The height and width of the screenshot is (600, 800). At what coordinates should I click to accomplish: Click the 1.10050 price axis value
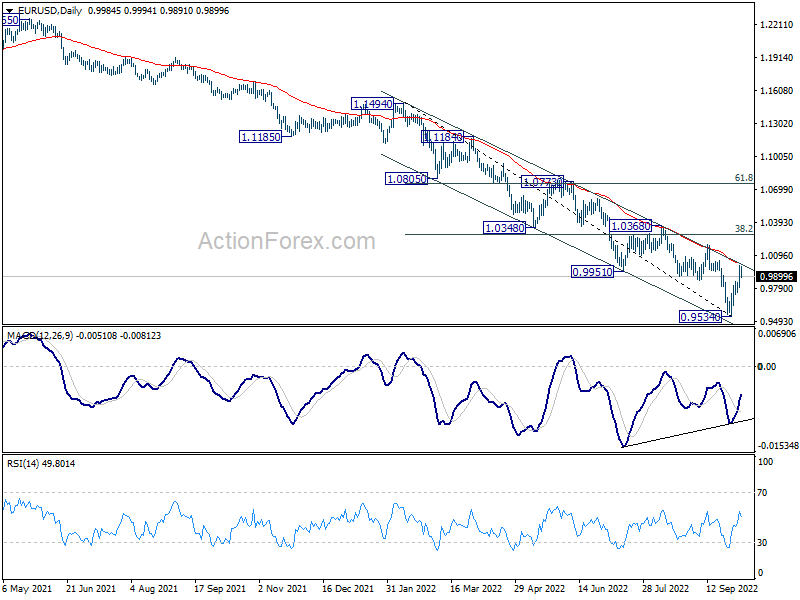[x=777, y=157]
